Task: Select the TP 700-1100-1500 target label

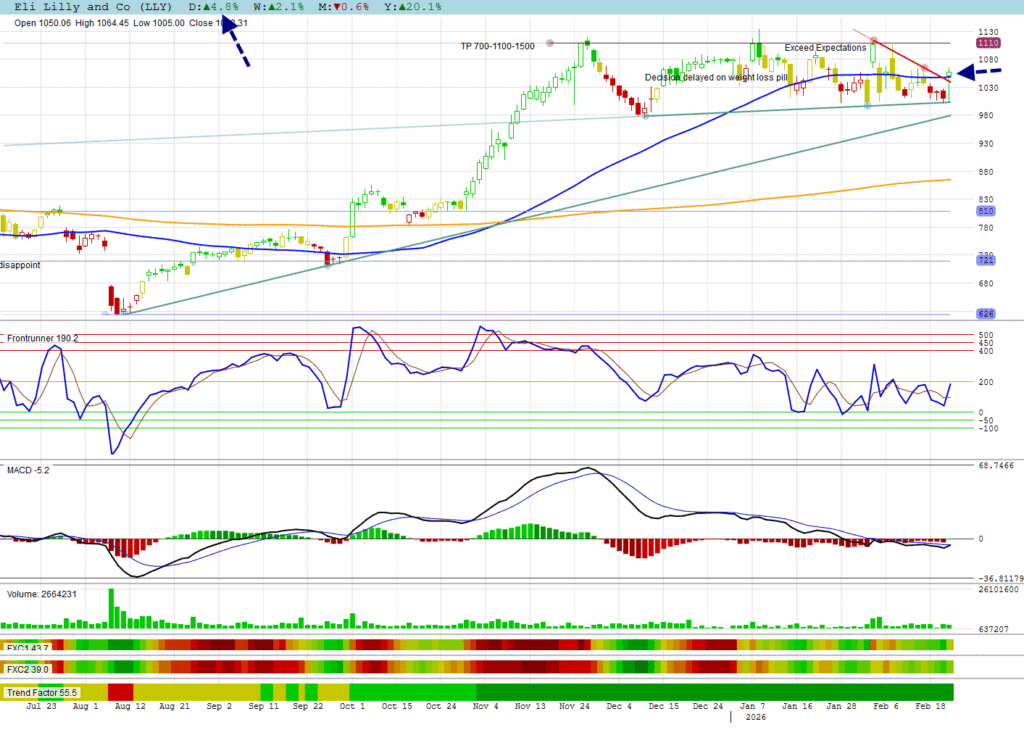Action: coord(497,46)
